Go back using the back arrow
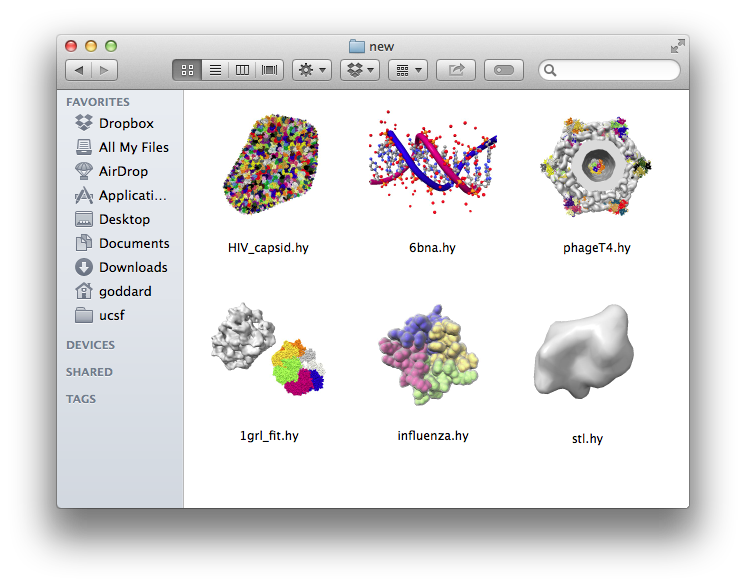The width and height of the screenshot is (746, 587). pos(79,70)
